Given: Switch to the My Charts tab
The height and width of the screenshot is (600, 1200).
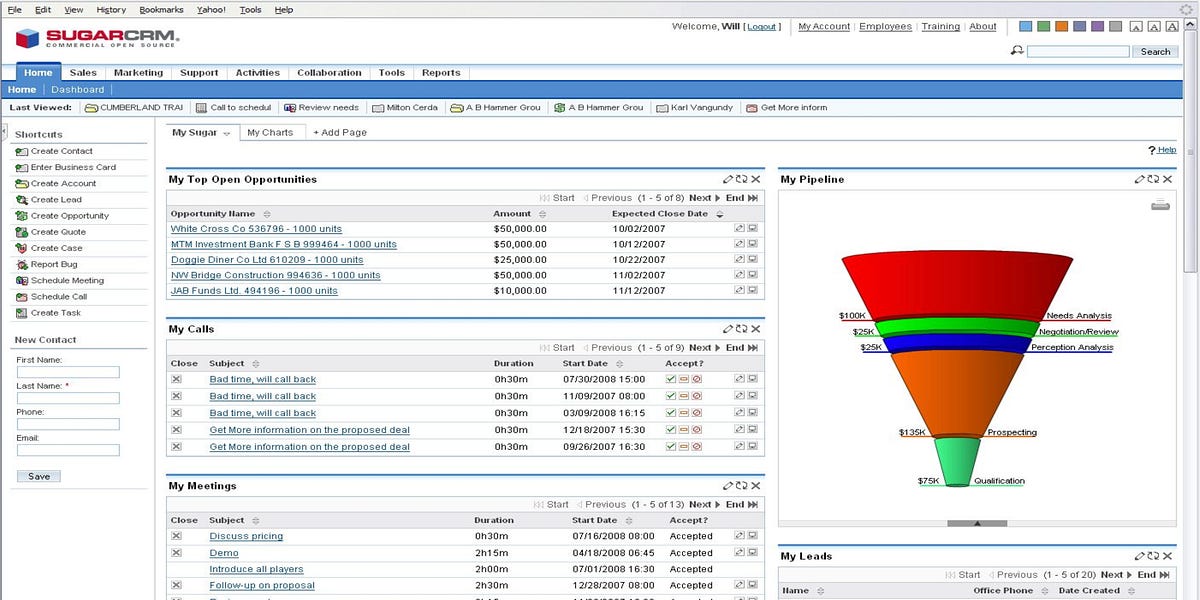Looking at the screenshot, I should coord(272,131).
